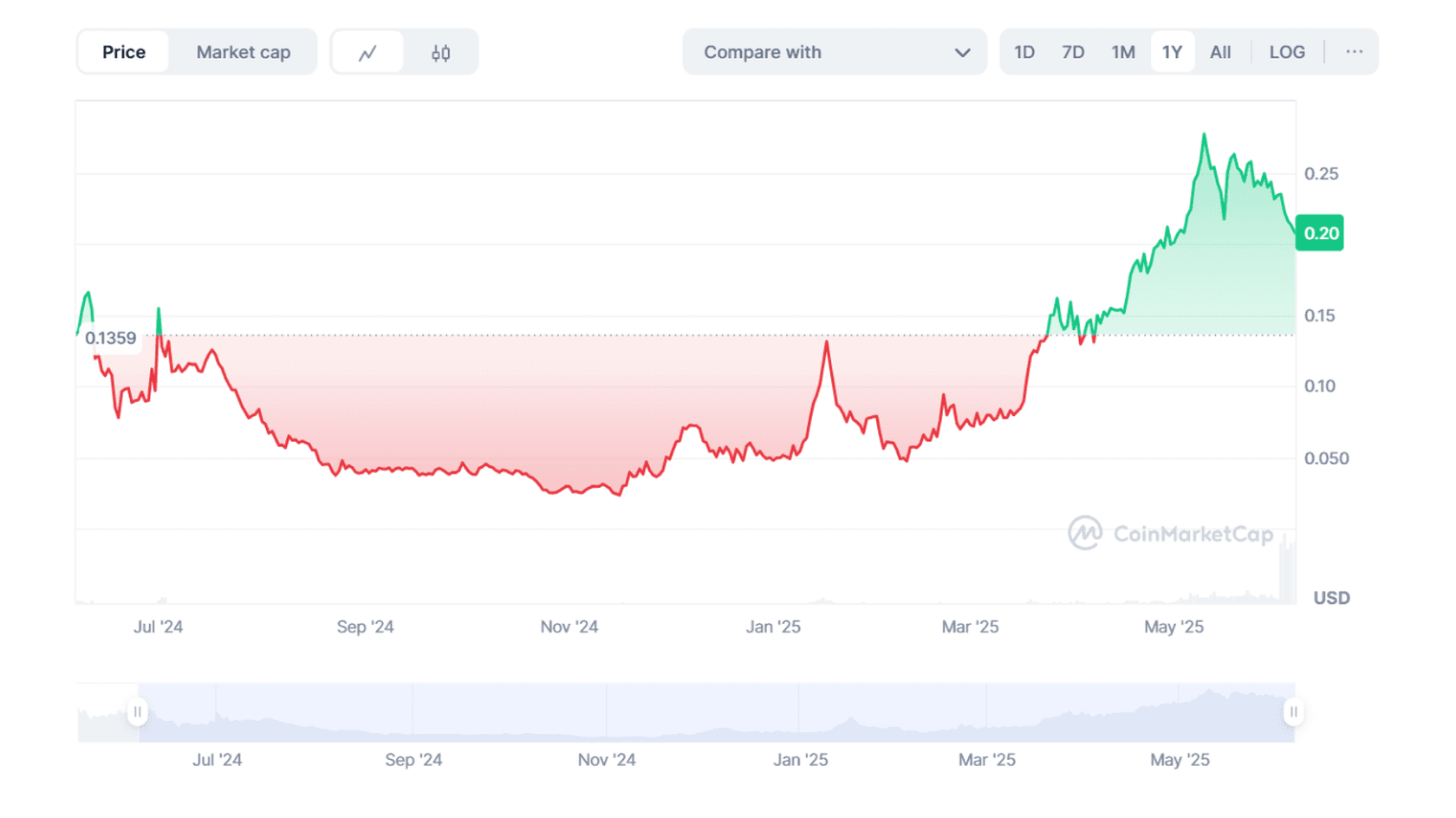Click the 0.15 y-axis label
This screenshot has width=1456, height=818.
point(1320,315)
